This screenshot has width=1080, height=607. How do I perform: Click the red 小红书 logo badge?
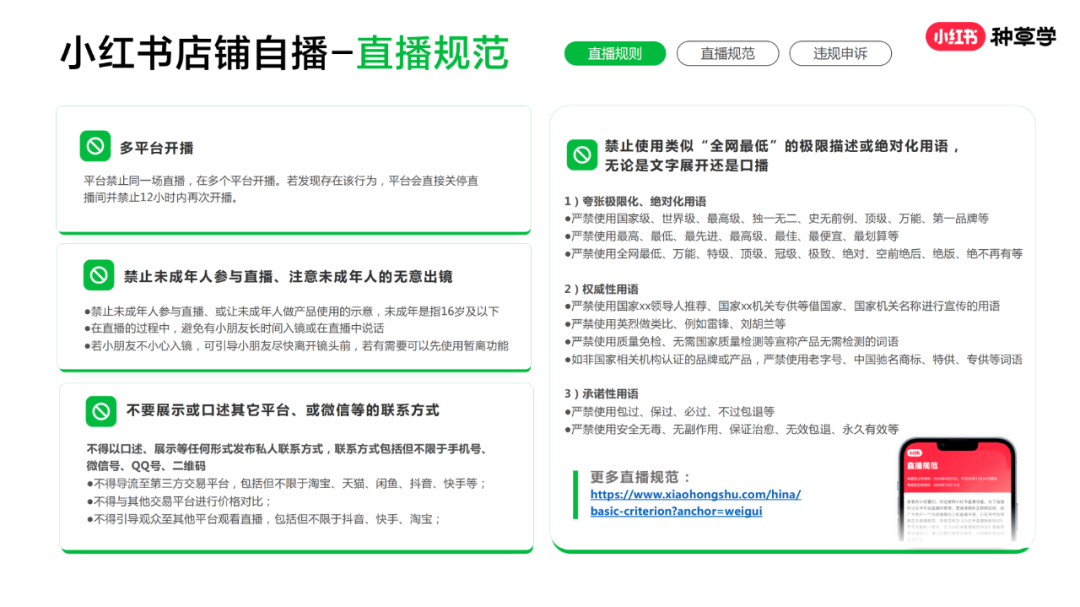tap(955, 37)
